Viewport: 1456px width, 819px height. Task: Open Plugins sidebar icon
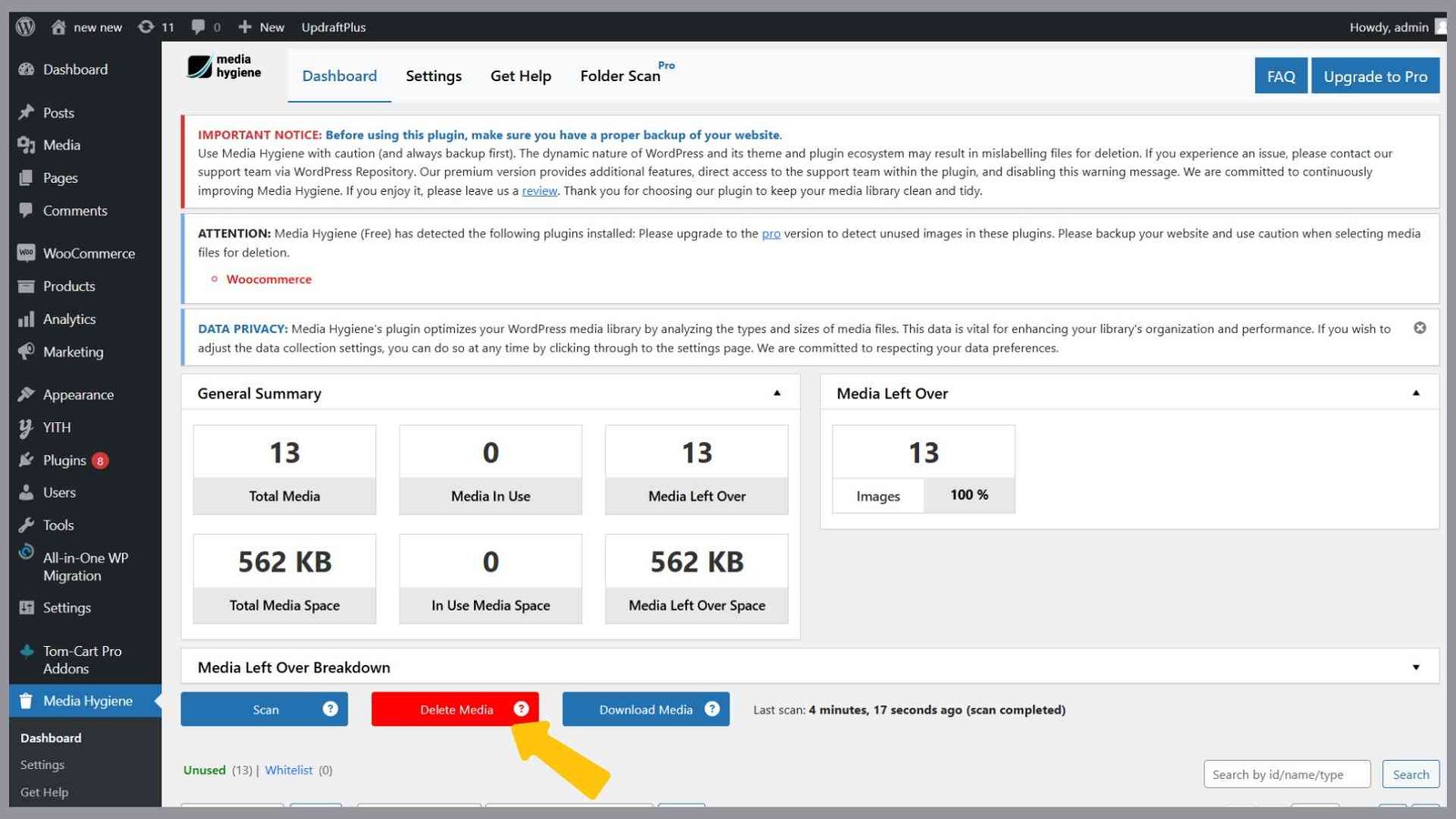point(26,460)
